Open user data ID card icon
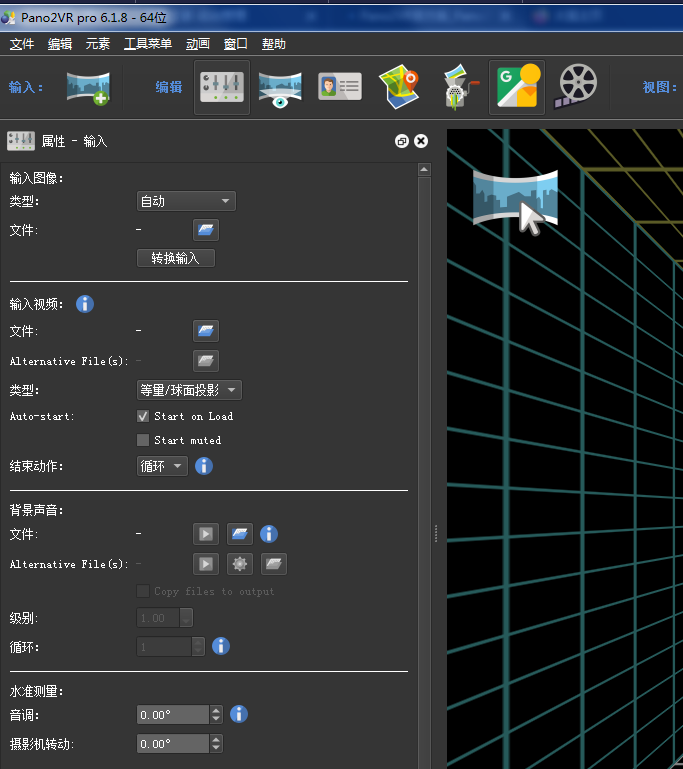 (x=339, y=88)
